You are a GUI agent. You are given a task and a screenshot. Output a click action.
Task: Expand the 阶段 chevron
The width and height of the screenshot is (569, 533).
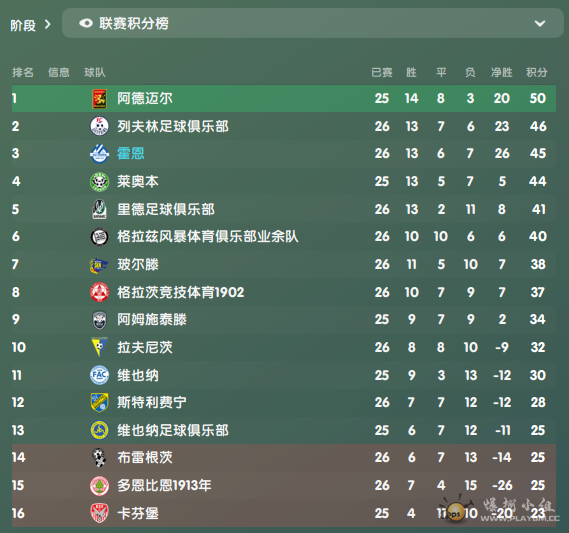[48, 24]
